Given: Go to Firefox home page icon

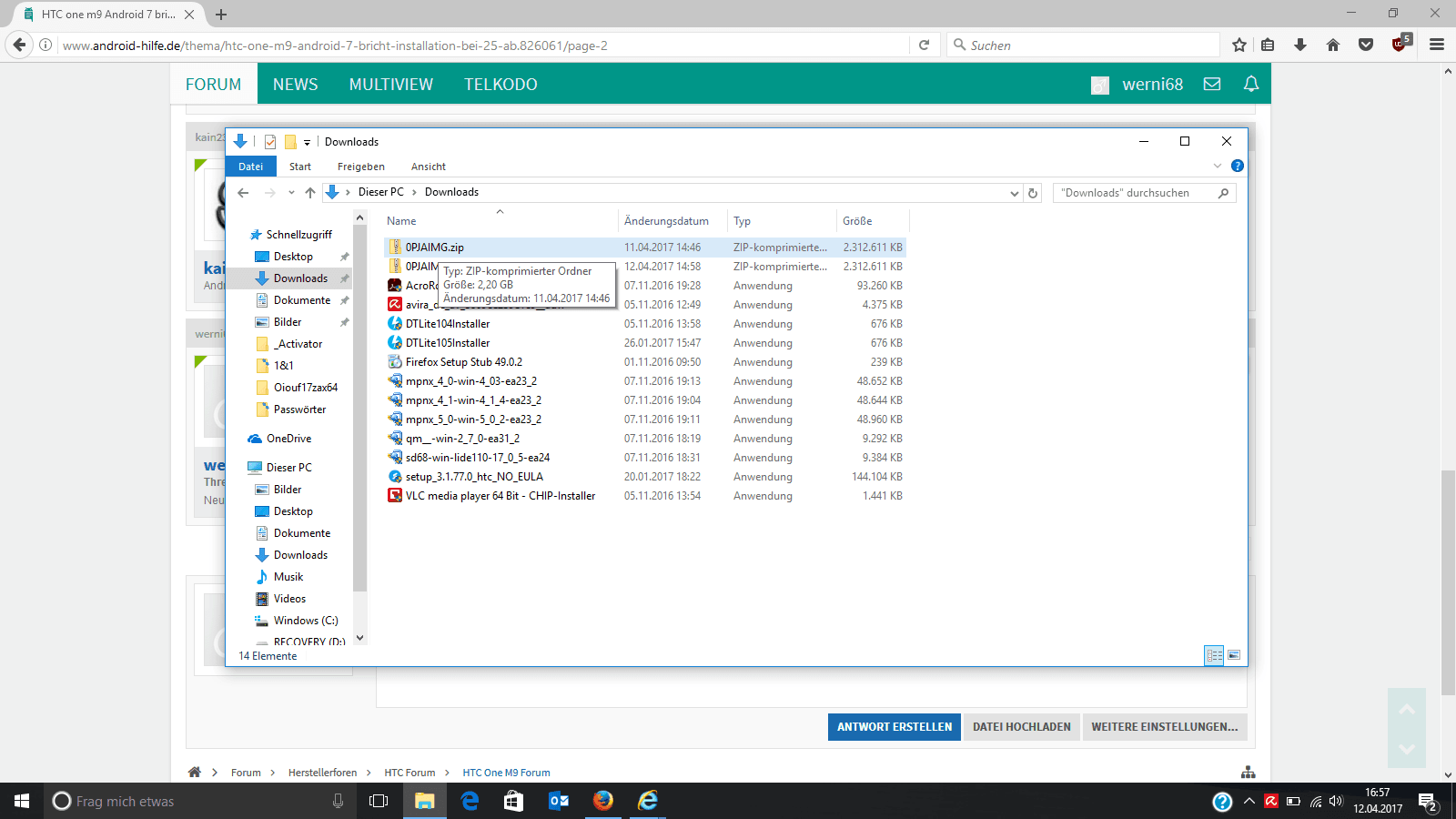Looking at the screenshot, I should (x=1333, y=45).
